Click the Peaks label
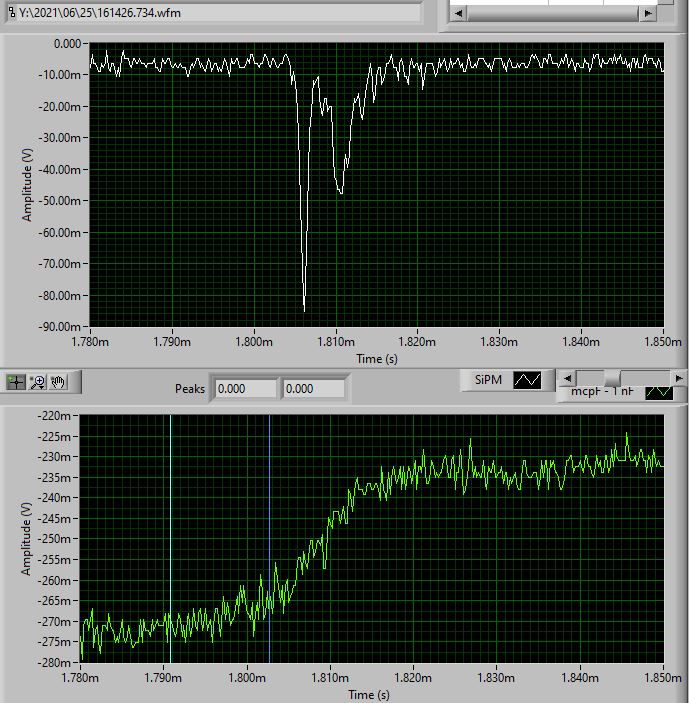689x703 pixels. (190, 389)
